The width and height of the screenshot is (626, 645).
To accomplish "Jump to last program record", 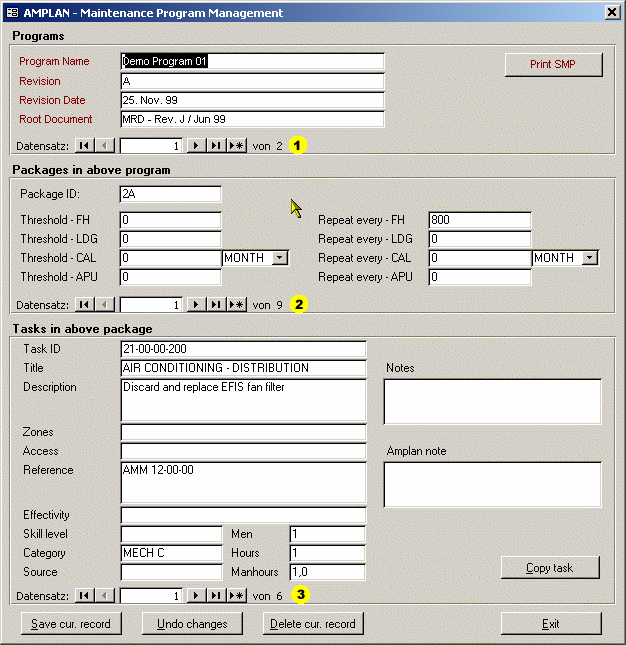I will click(x=216, y=146).
